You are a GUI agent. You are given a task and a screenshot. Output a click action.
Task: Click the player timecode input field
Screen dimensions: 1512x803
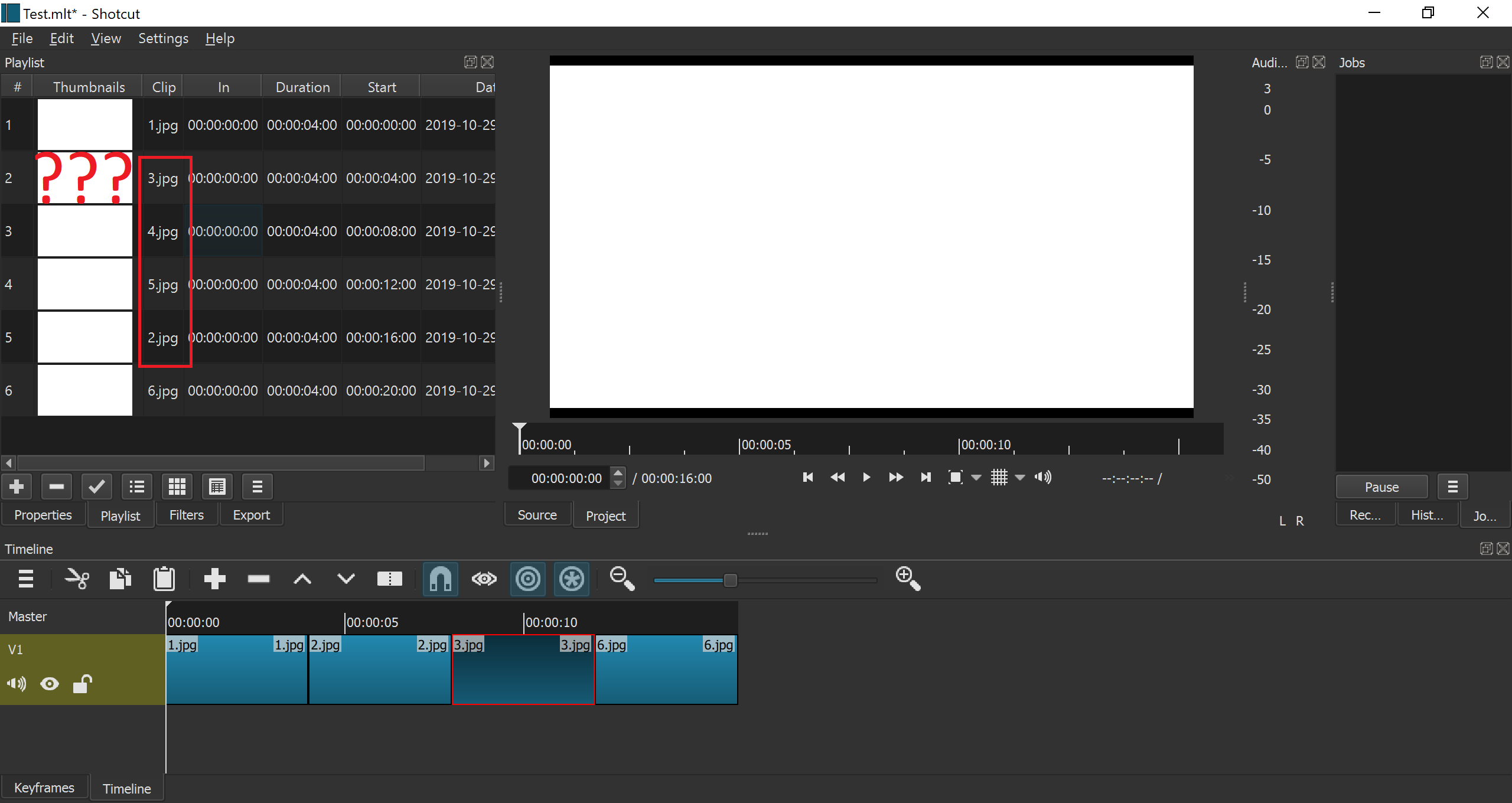(561, 478)
